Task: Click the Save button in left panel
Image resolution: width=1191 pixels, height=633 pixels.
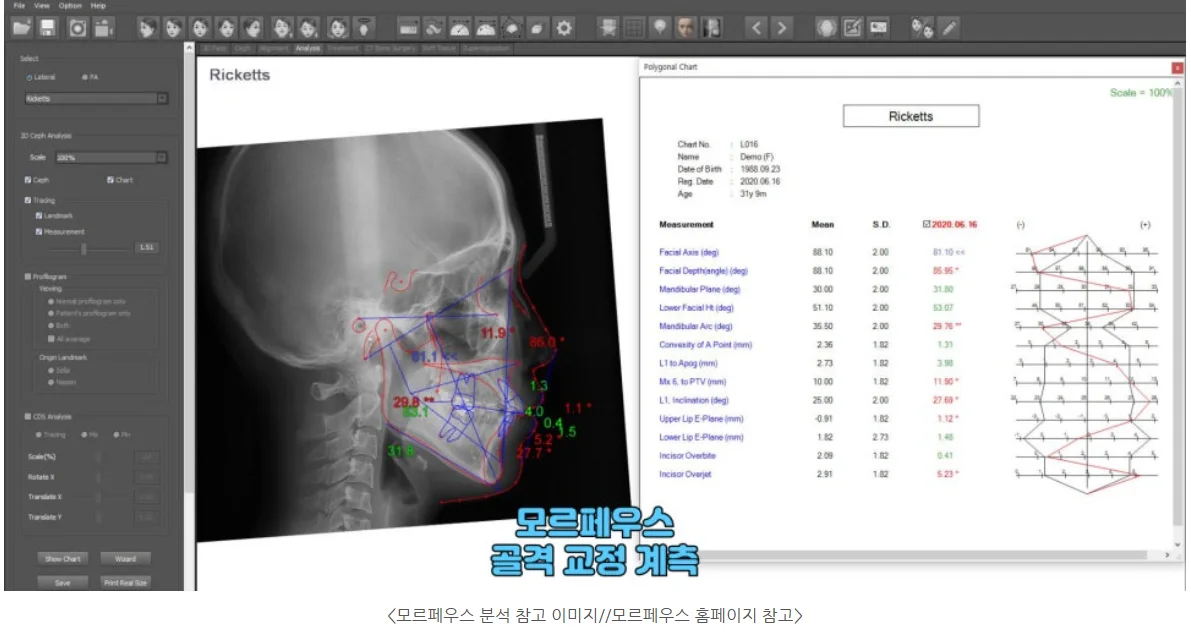Action: [x=62, y=583]
